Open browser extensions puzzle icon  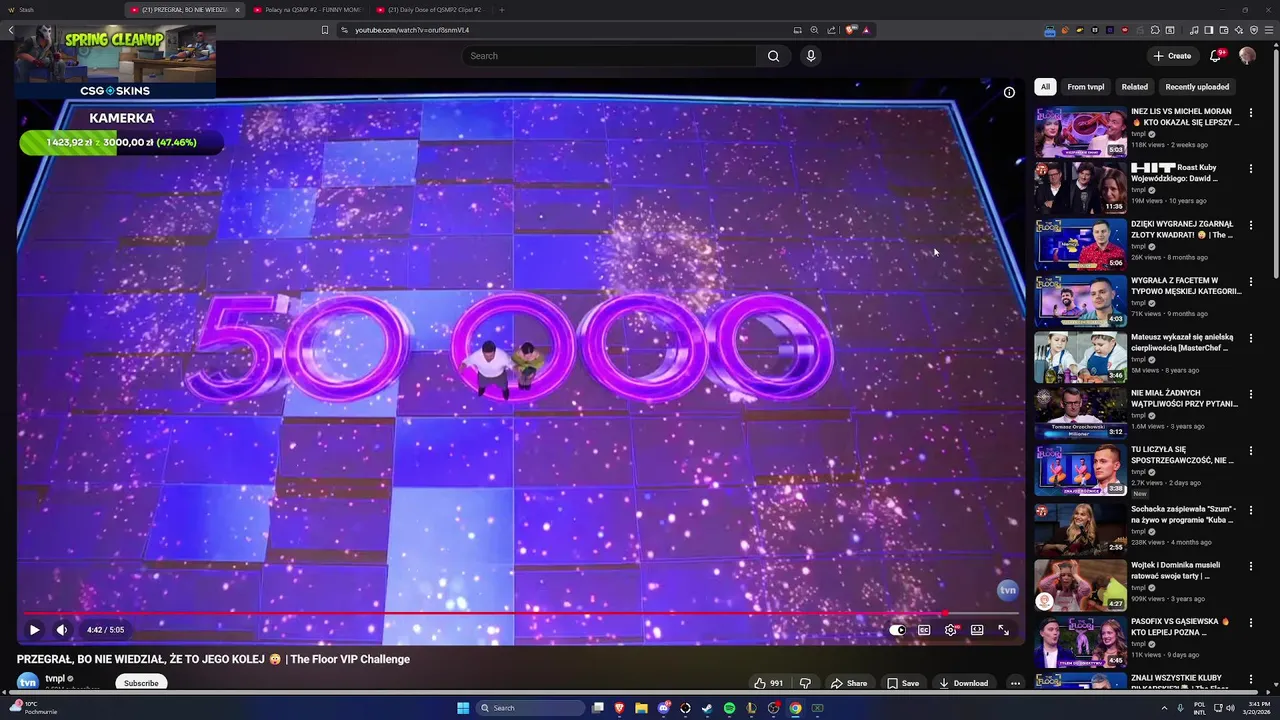[1155, 30]
